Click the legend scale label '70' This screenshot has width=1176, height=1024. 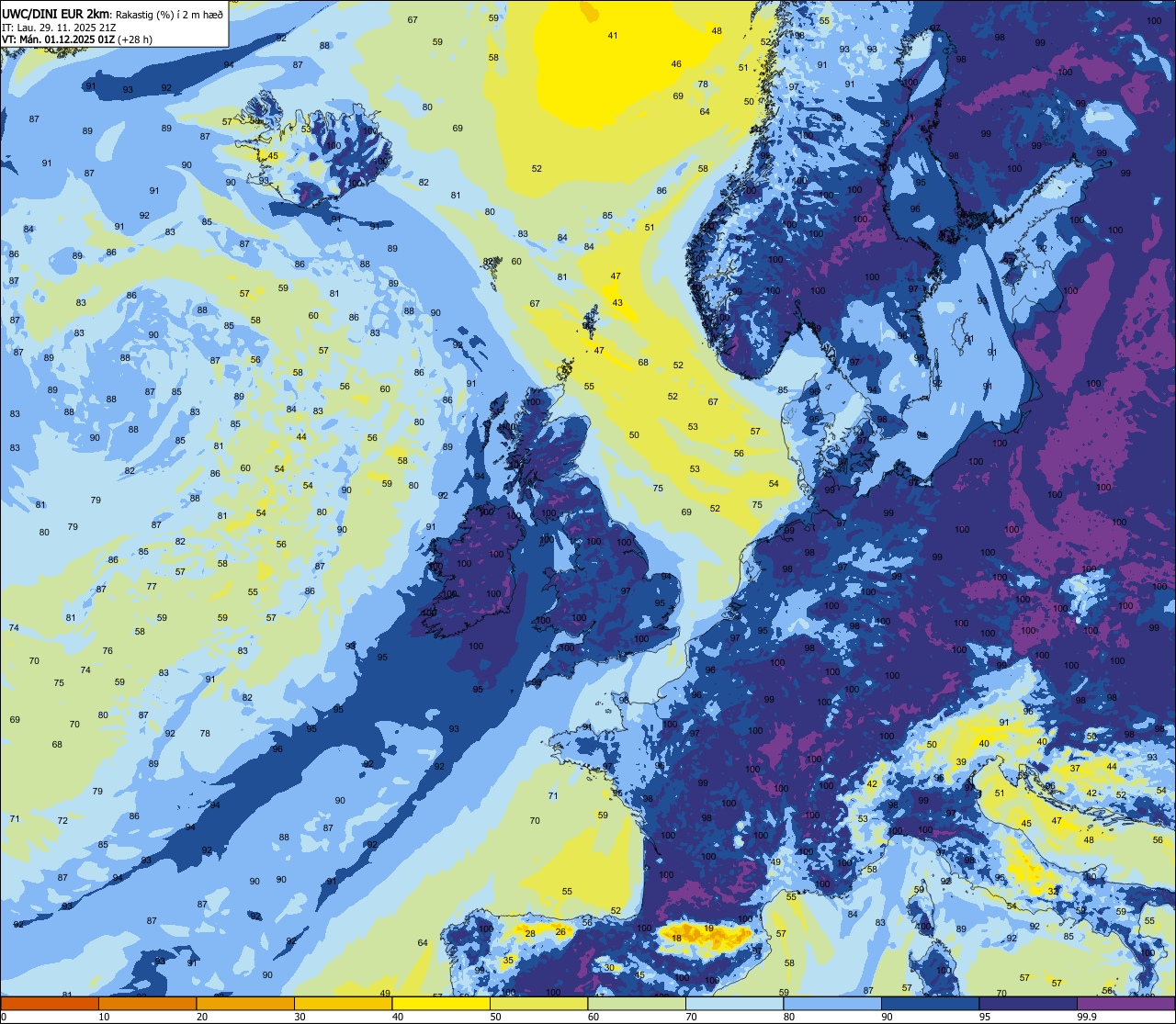coord(691,1017)
